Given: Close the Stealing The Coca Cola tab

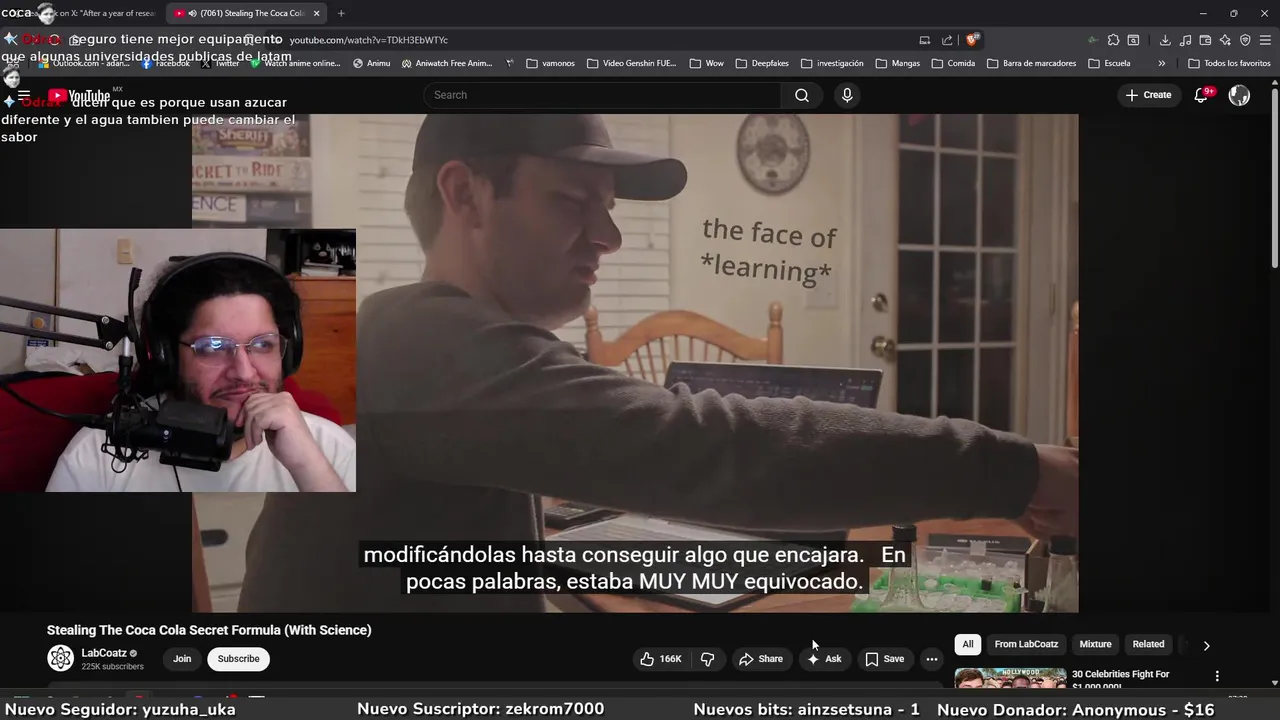Looking at the screenshot, I should (317, 13).
